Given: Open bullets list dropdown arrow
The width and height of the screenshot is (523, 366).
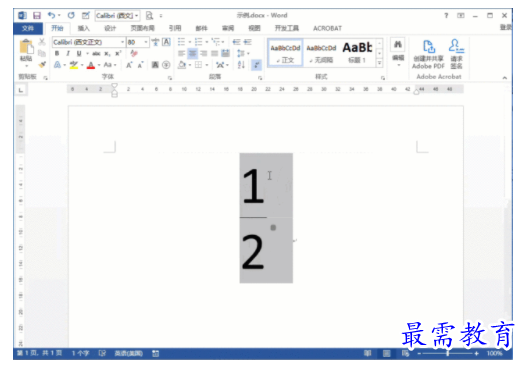Looking at the screenshot, I should [x=189, y=42].
